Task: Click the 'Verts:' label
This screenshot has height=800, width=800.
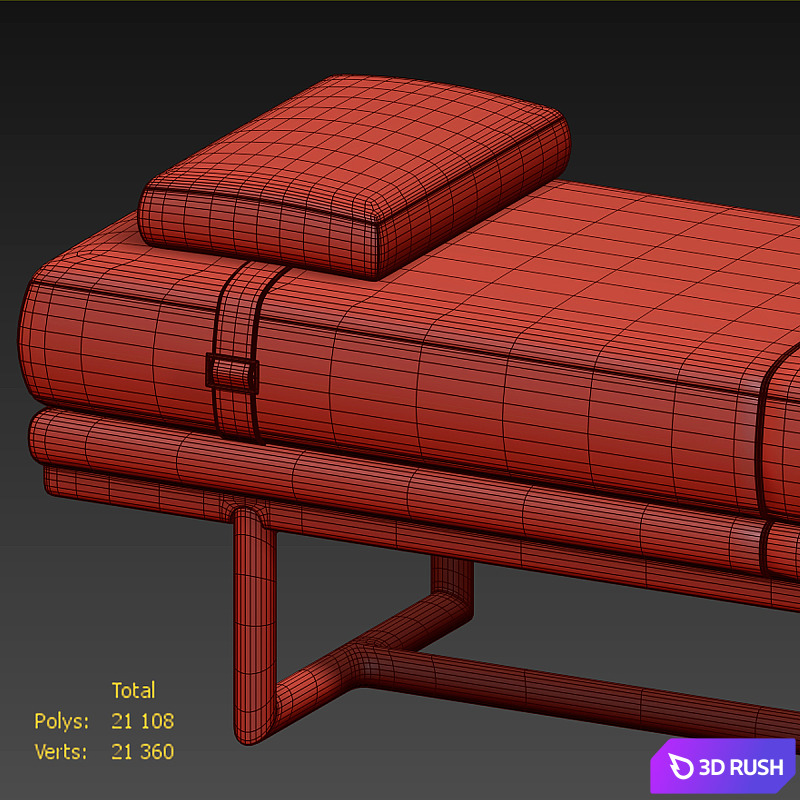Action: tap(61, 752)
